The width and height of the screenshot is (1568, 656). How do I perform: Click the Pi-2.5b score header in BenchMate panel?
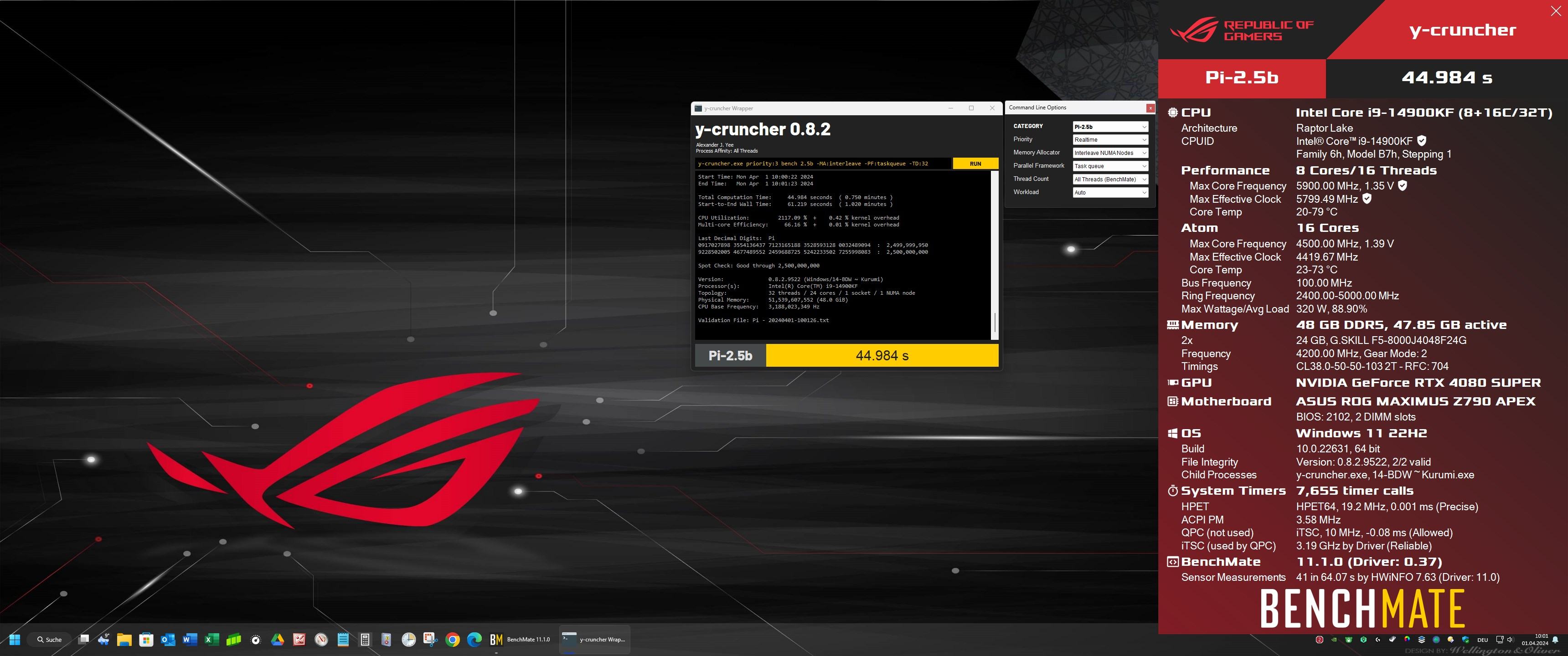[1242, 78]
